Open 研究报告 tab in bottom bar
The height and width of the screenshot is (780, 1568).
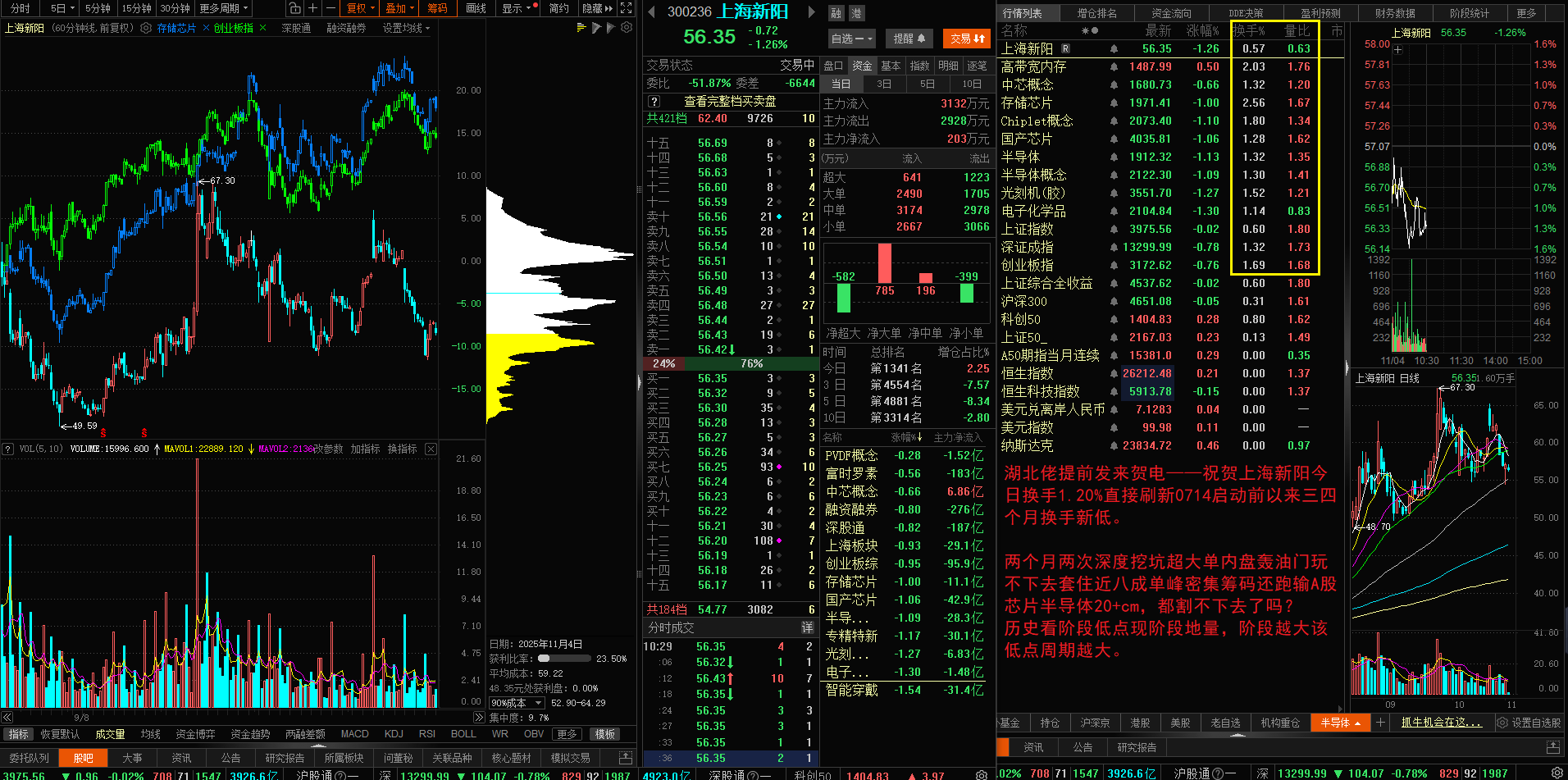(x=285, y=758)
